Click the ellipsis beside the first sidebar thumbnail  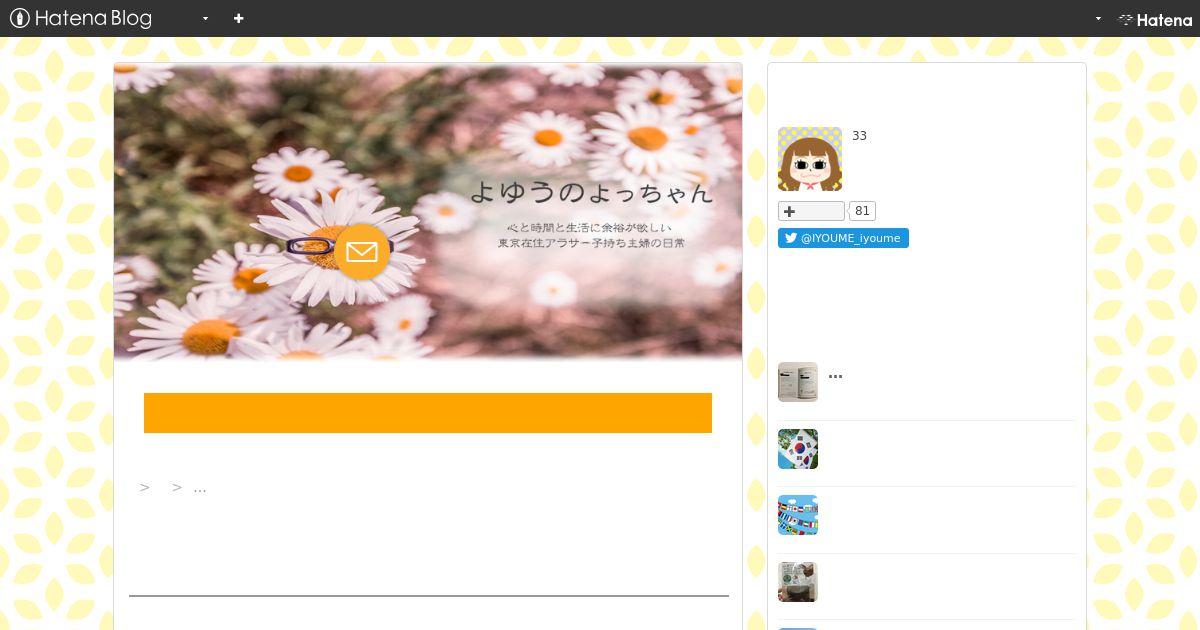tap(836, 376)
